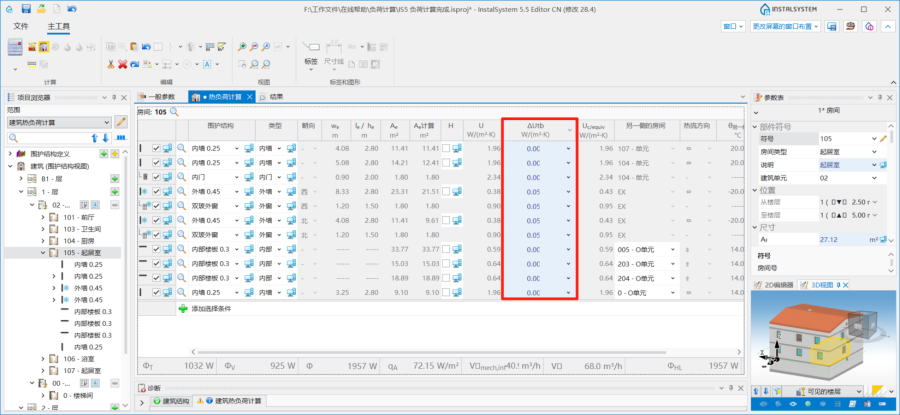This screenshot has width=900, height=415.
Task: Toggle the checkbox for the 内门 row
Action: (156, 177)
